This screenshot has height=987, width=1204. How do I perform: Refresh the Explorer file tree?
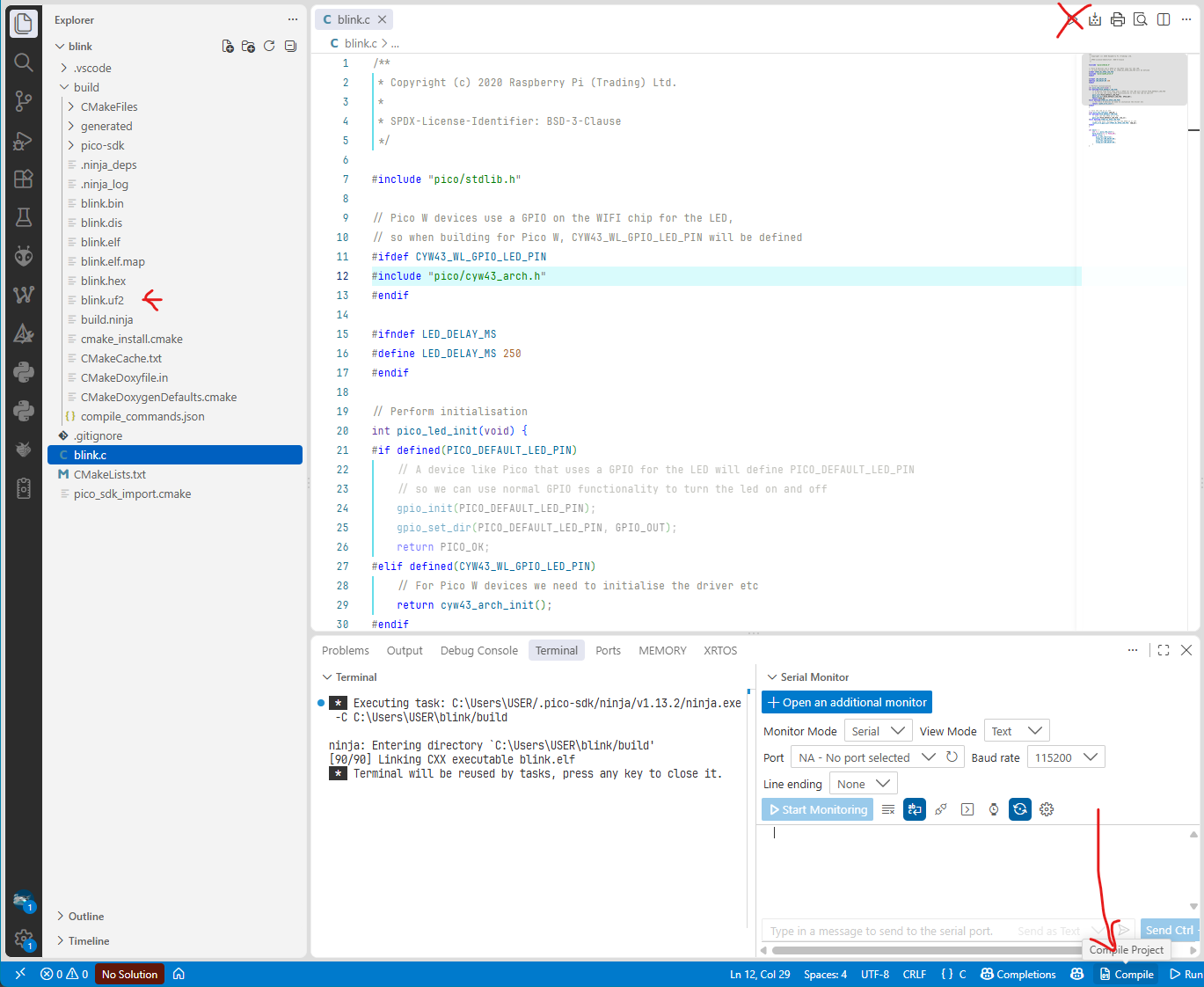click(269, 46)
